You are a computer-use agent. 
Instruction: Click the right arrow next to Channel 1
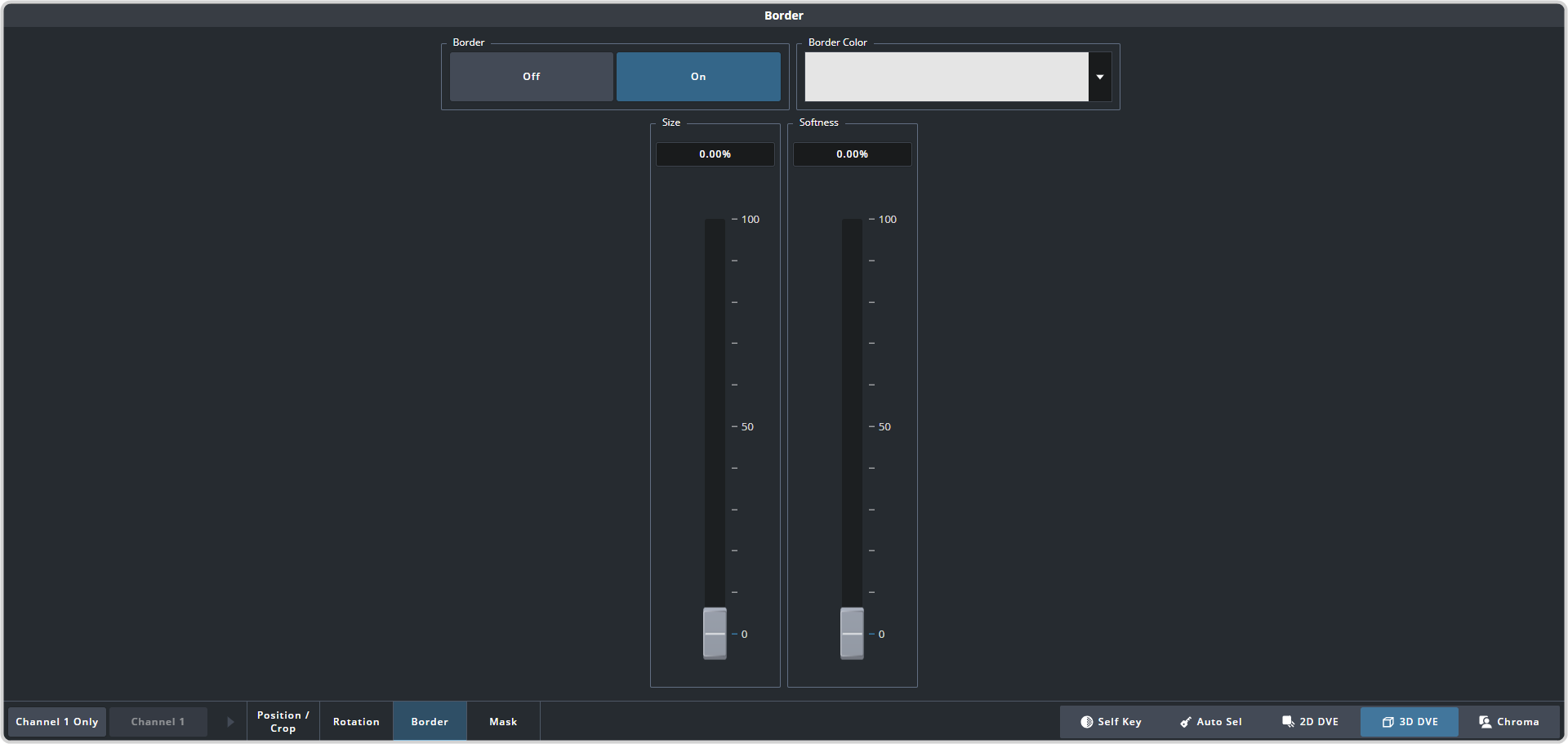(230, 722)
